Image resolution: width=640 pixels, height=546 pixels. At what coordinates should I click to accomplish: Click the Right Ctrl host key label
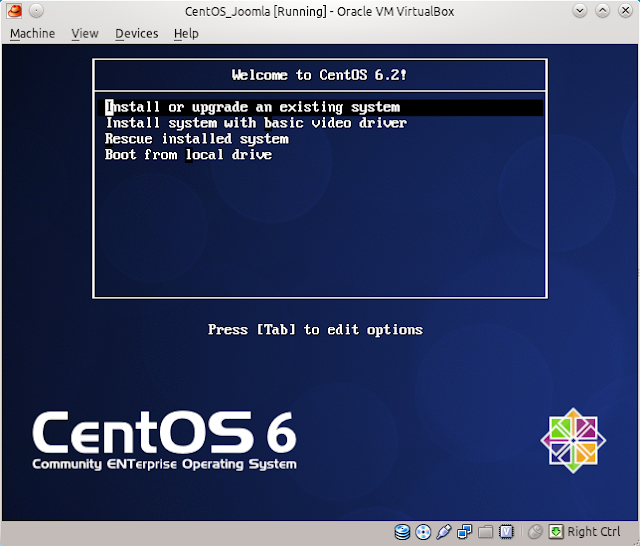594,532
